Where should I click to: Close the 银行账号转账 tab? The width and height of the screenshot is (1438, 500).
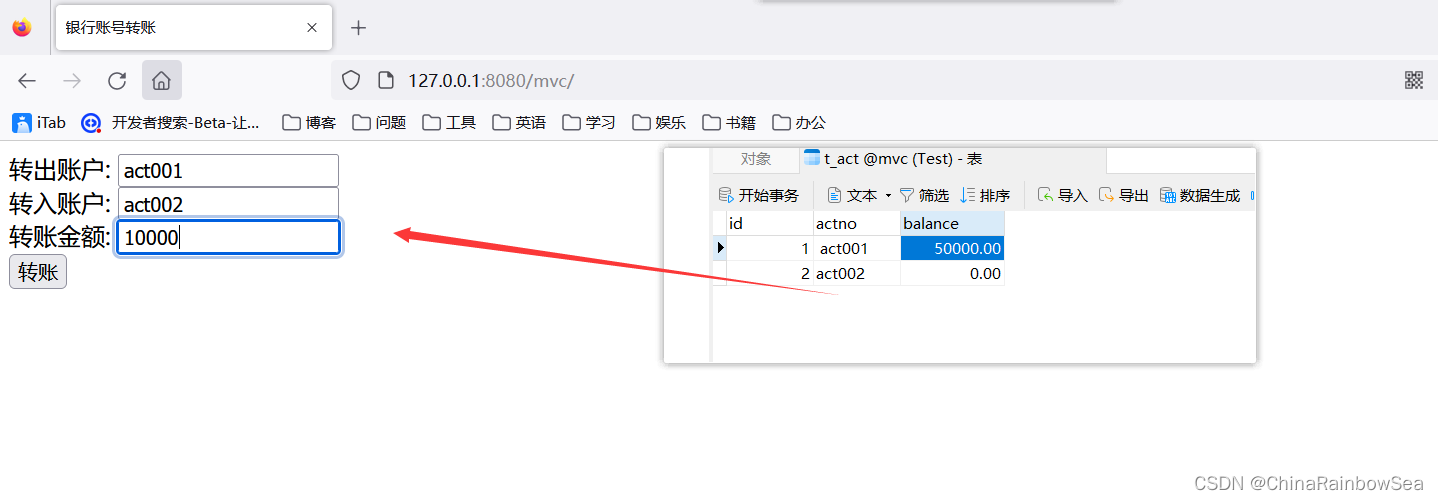click(312, 28)
